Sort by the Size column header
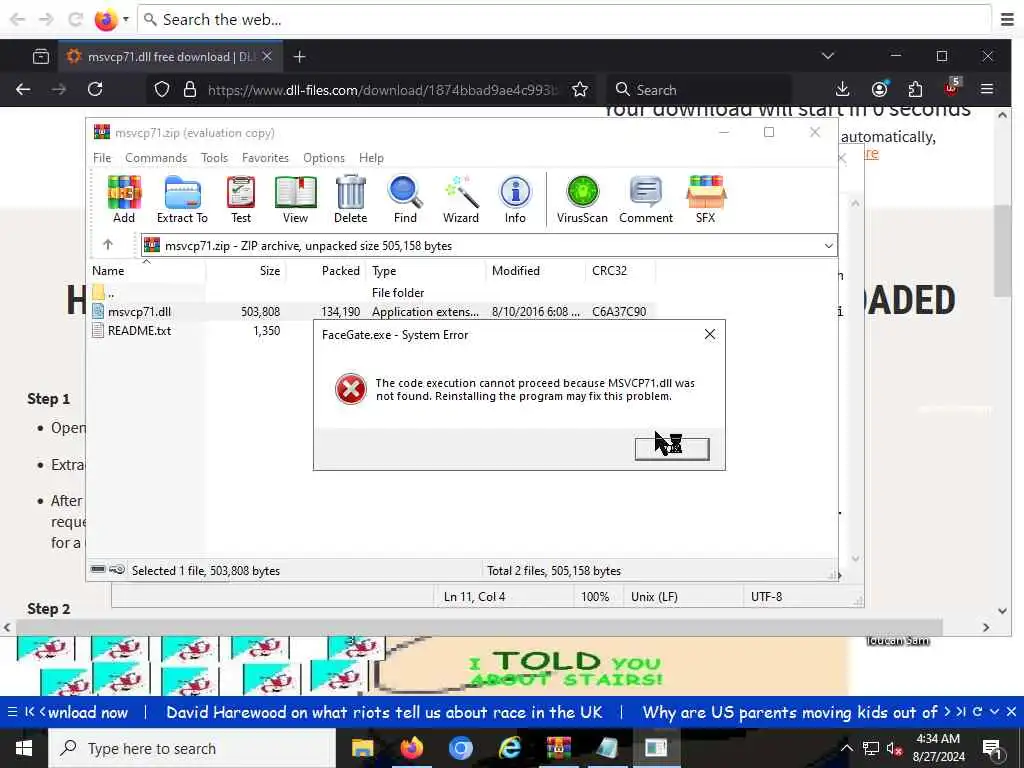1024x768 pixels. point(246,271)
